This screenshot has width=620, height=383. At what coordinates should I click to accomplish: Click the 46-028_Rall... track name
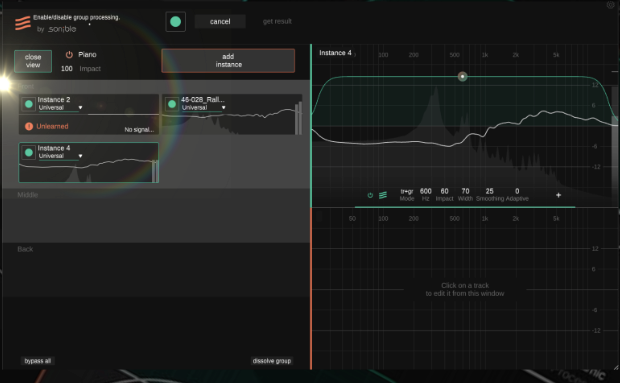click(x=203, y=100)
